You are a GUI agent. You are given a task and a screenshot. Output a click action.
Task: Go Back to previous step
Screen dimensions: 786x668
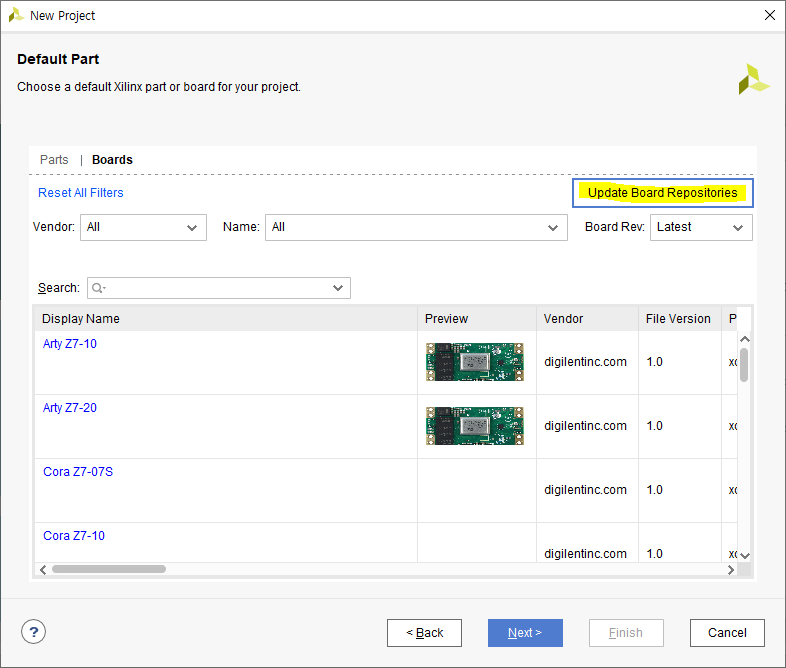click(424, 633)
